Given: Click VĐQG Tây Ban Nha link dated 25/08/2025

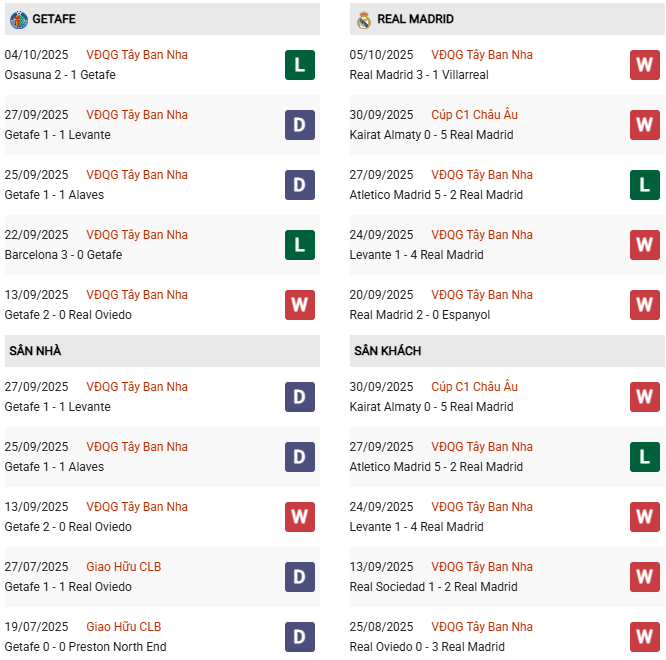Looking at the screenshot, I should [x=482, y=627].
